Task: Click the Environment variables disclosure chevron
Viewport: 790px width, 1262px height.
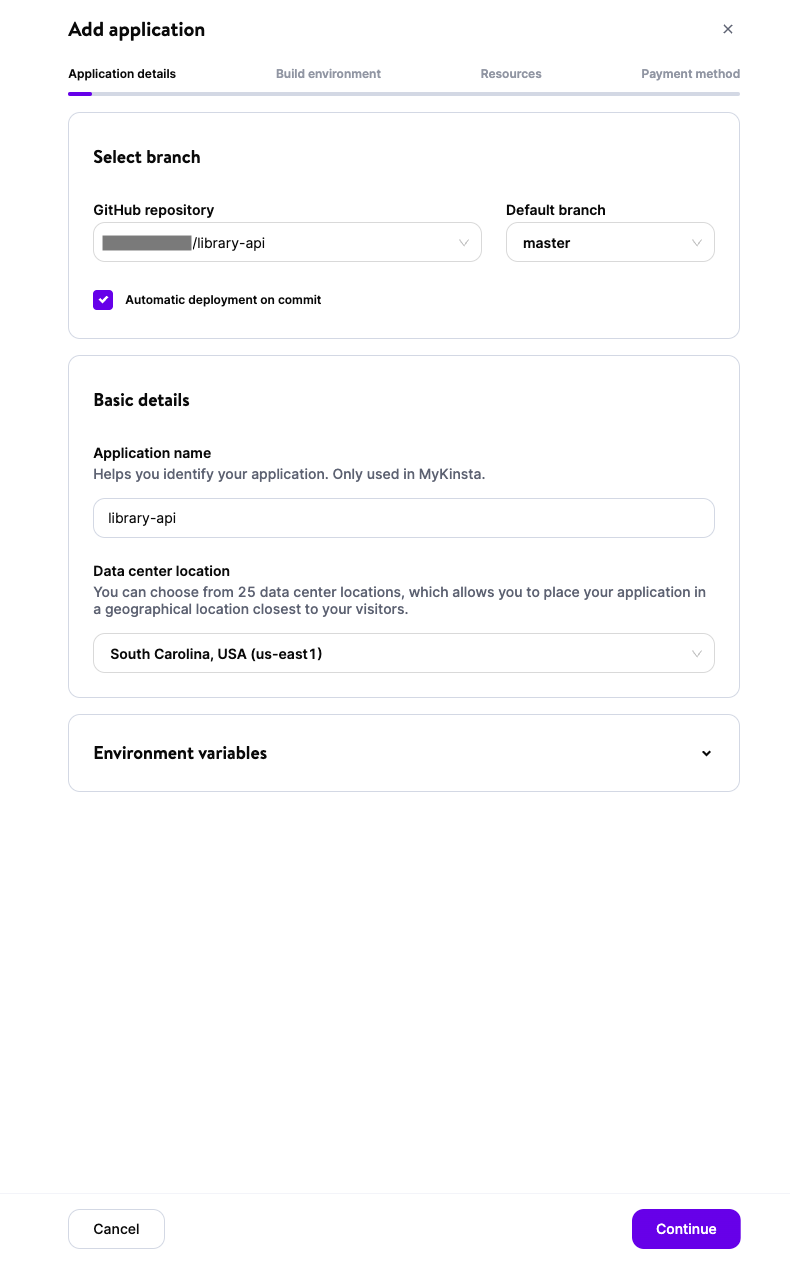Action: tap(706, 753)
